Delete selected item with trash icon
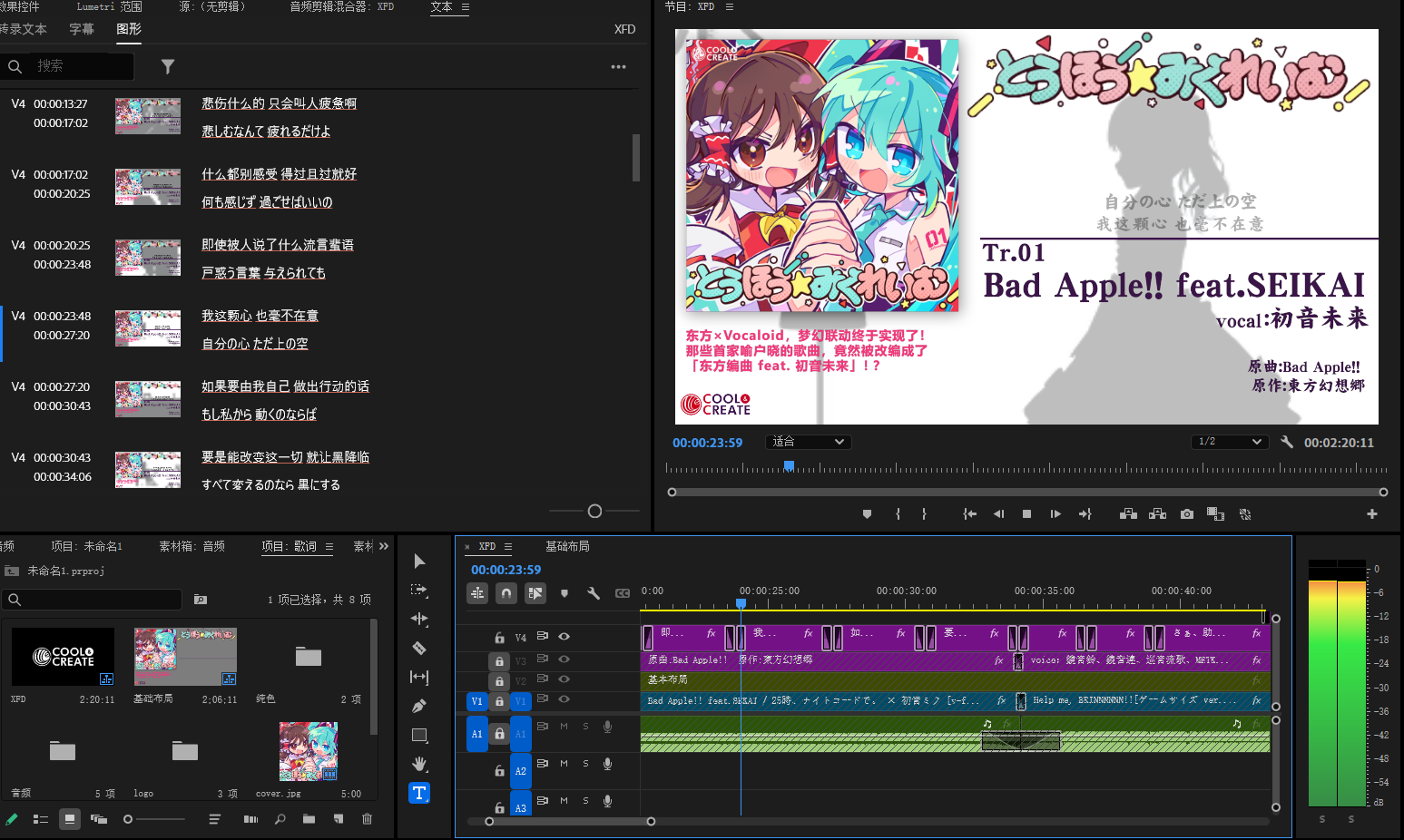1404x840 pixels. pos(368,819)
